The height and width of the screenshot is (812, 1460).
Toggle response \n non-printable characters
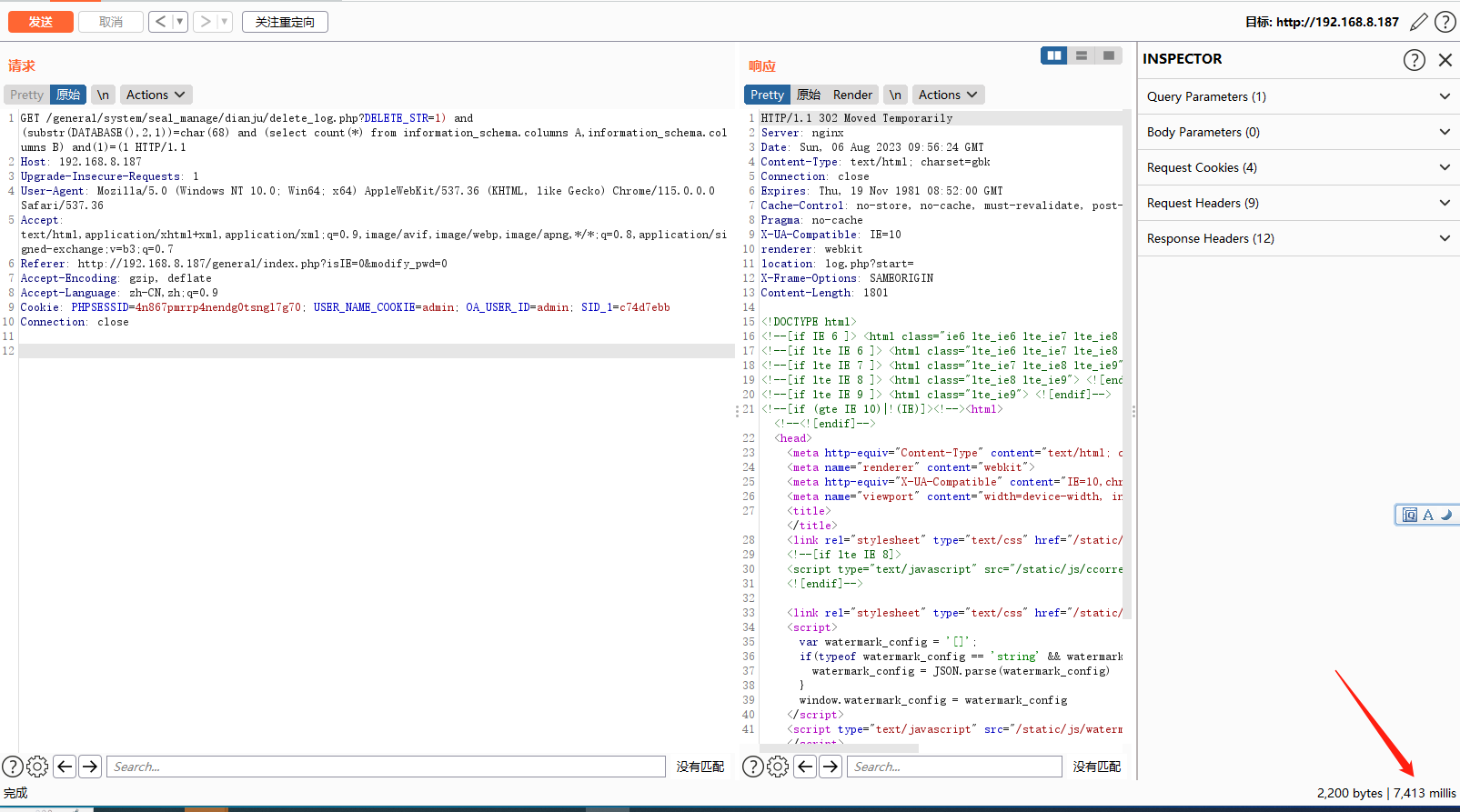point(895,95)
